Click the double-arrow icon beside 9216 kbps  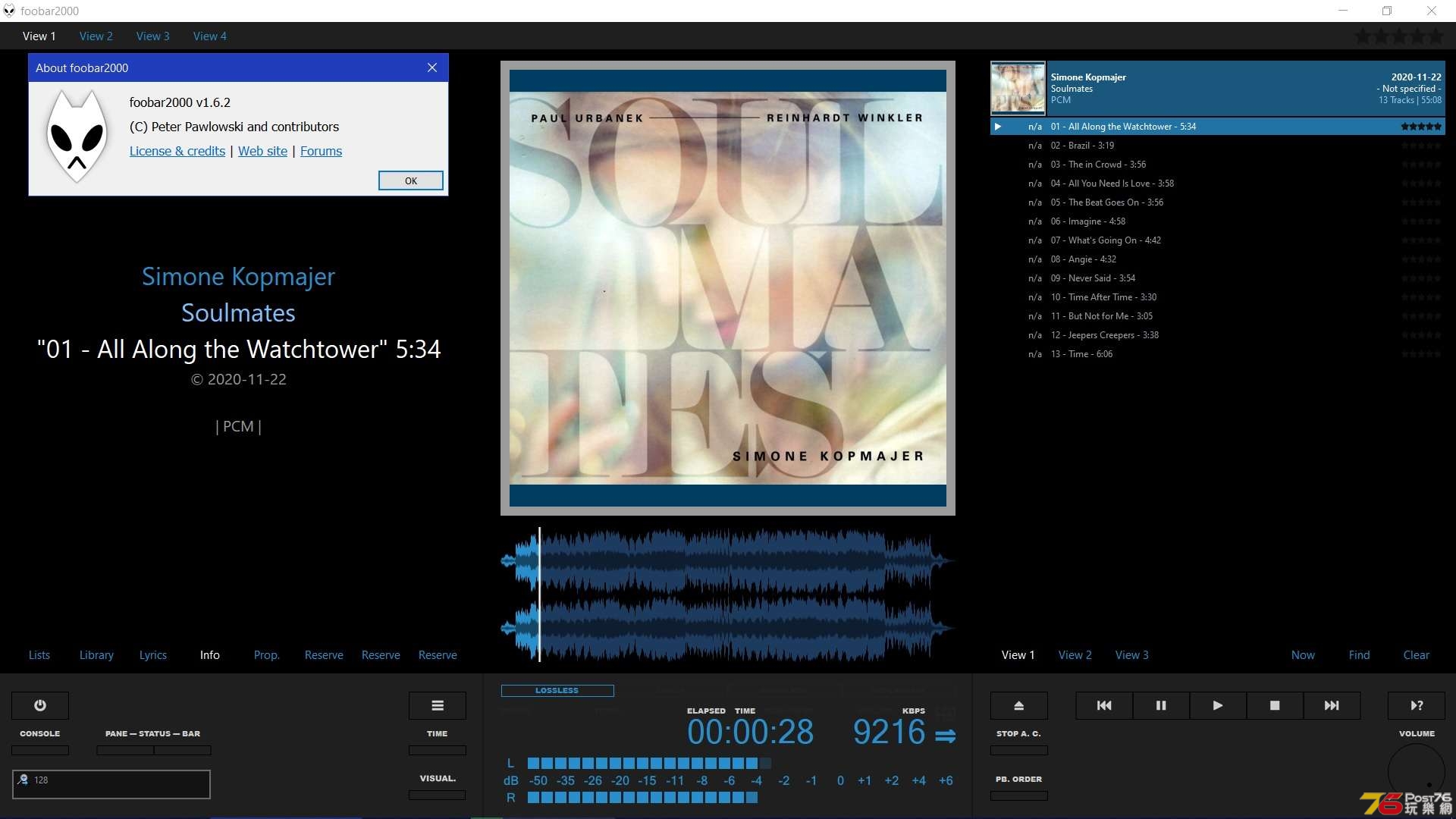coord(946,736)
